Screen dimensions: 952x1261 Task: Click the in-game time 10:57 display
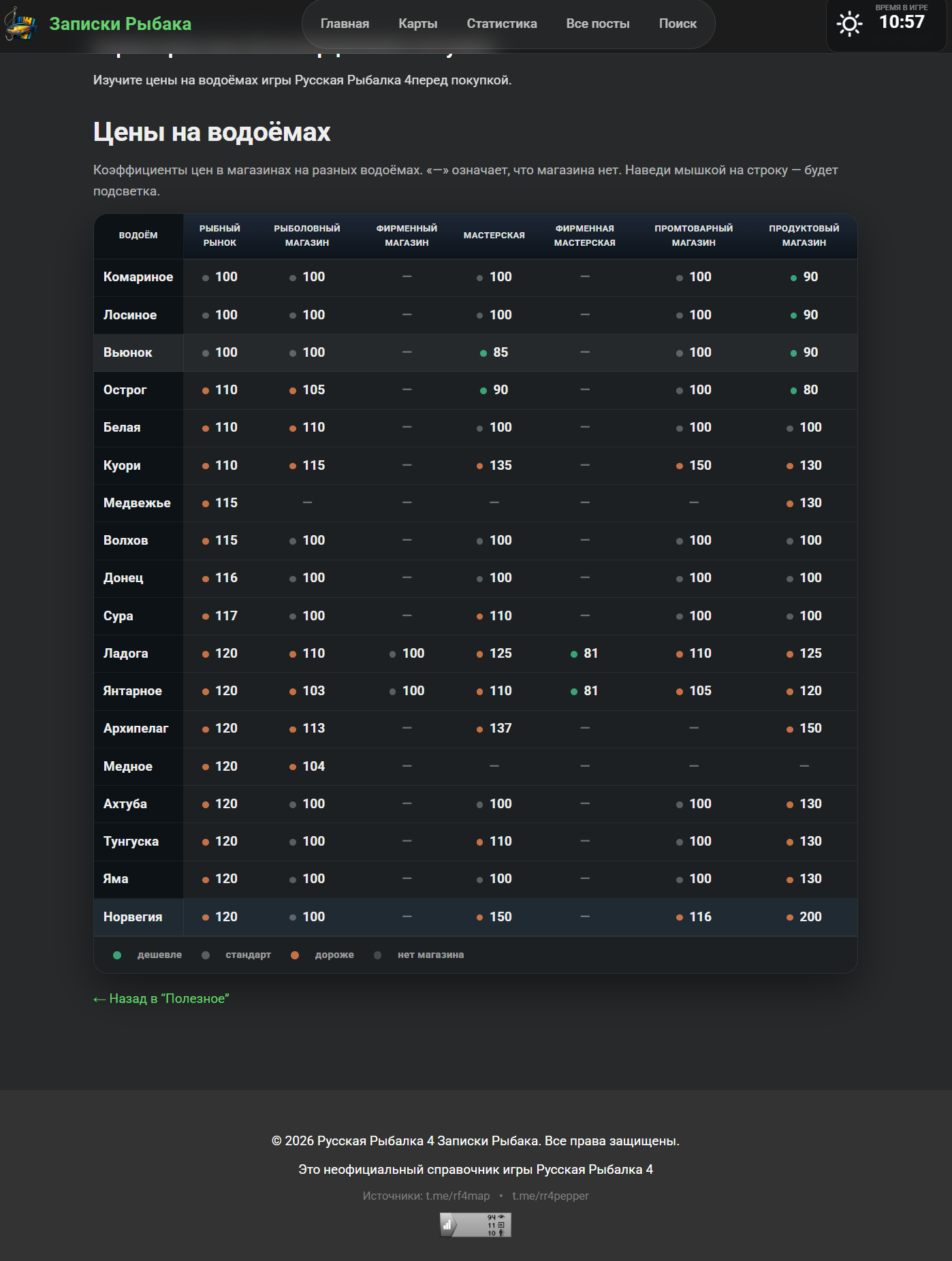click(x=902, y=22)
